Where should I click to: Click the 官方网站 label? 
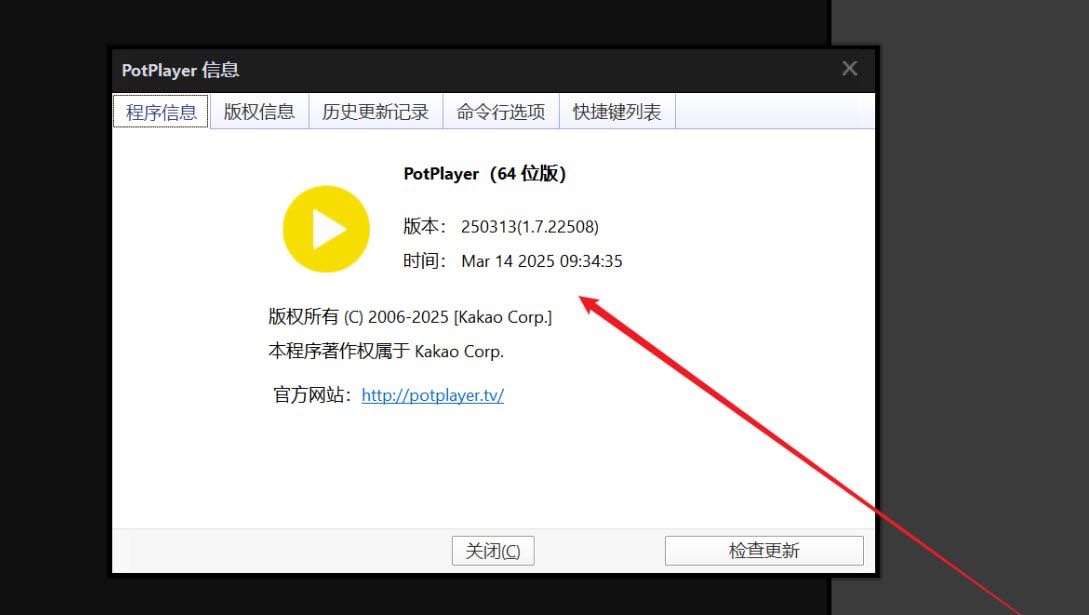click(x=312, y=395)
